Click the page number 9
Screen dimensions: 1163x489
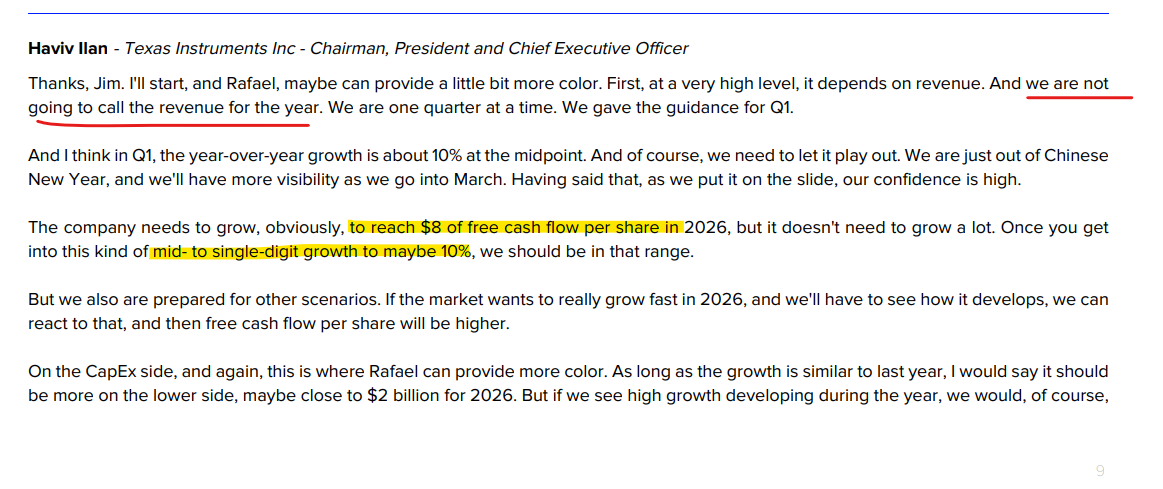(x=1100, y=470)
